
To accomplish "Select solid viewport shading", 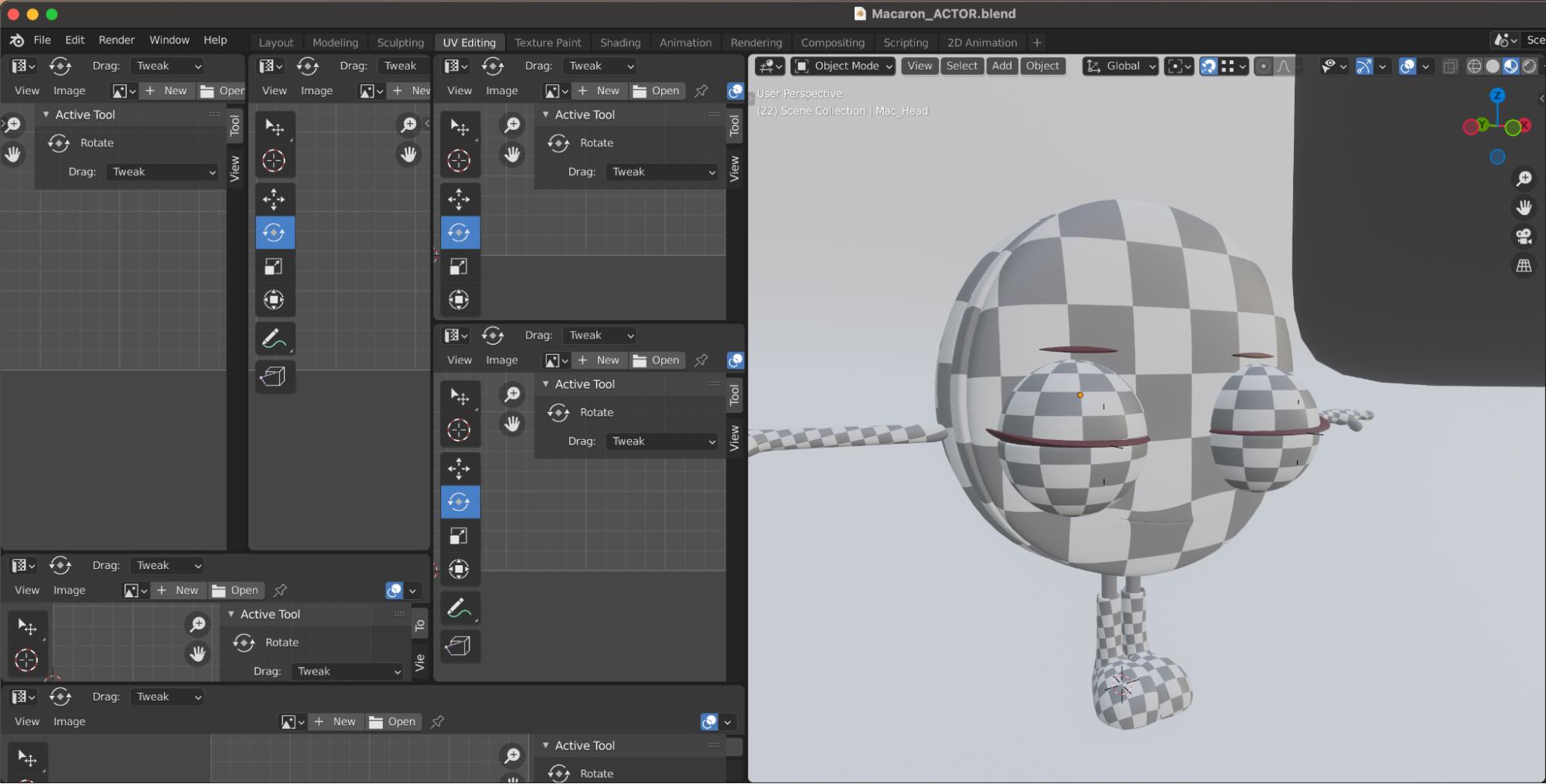I will tap(1493, 66).
